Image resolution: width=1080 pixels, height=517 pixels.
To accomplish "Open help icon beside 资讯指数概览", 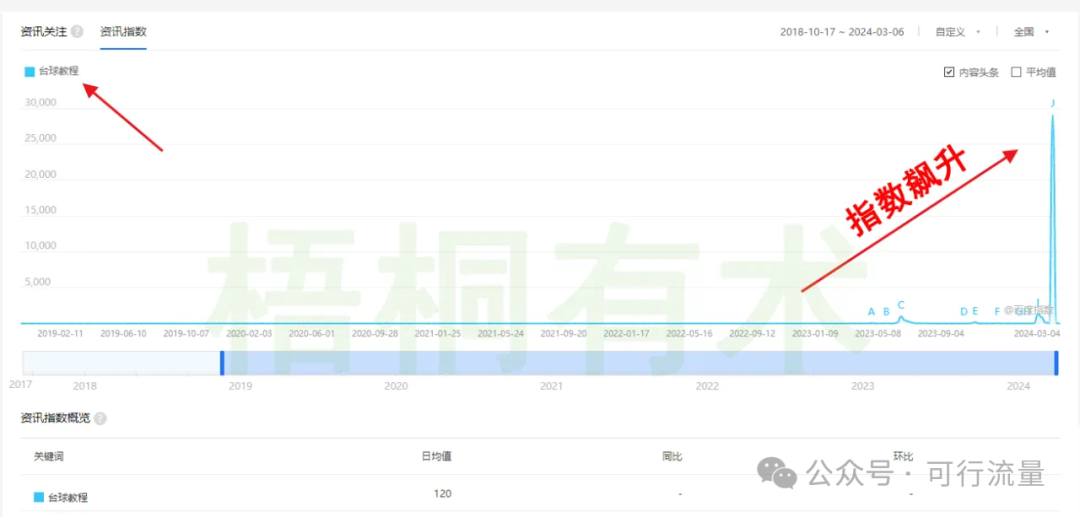I will (x=101, y=418).
